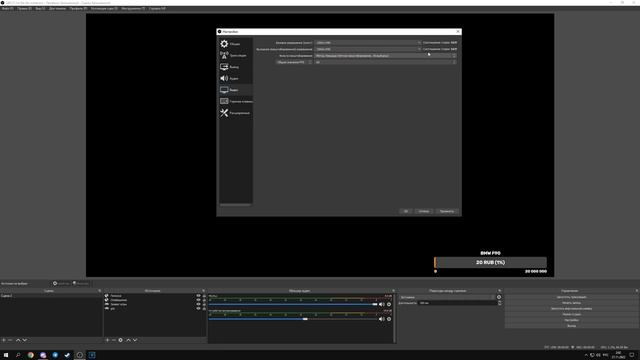Viewport: 640px width, 360px height.
Task: Open the FPS type dropdown (Common FPS Values)
Action: pos(294,62)
